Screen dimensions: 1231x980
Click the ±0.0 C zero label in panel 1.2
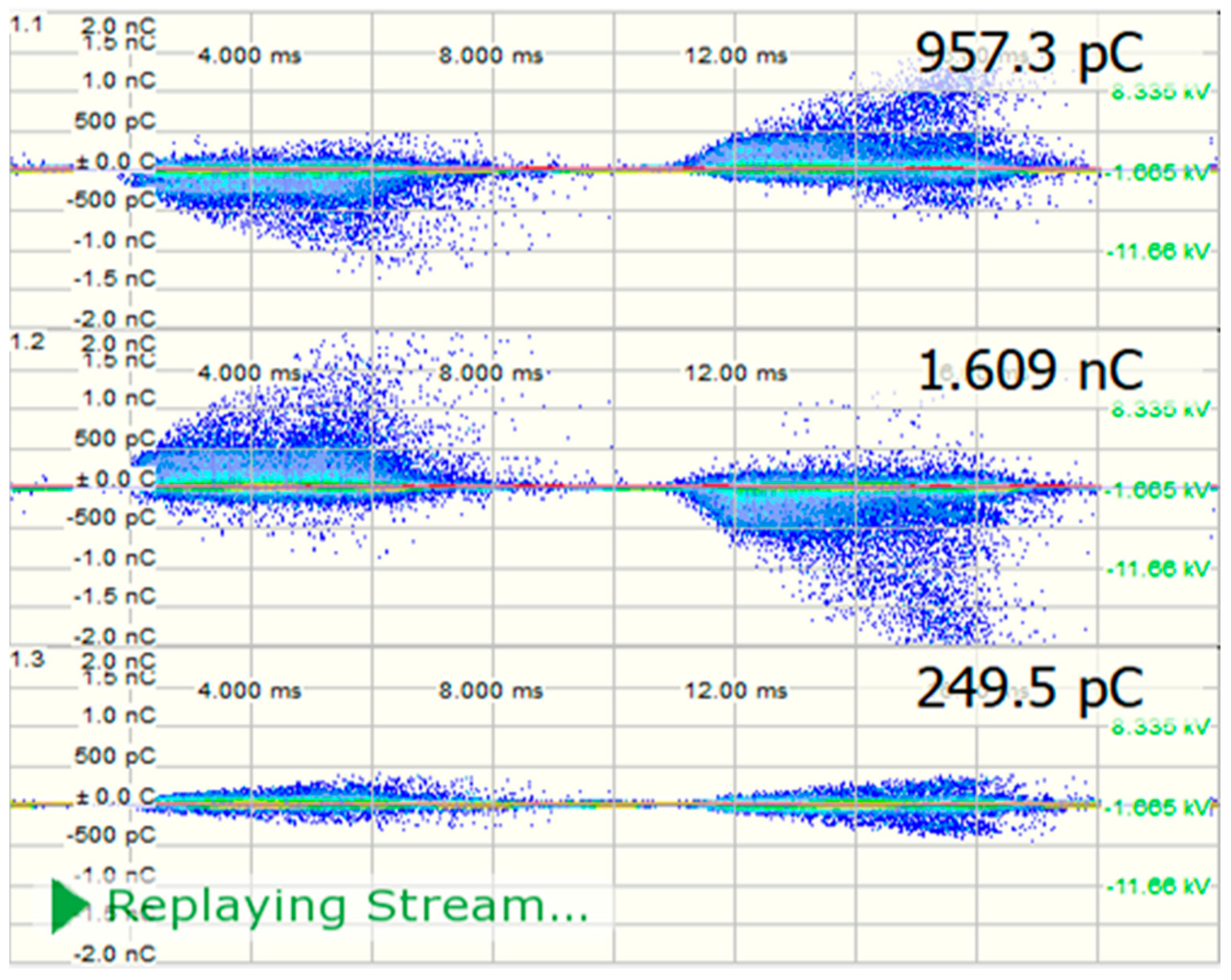(115, 479)
